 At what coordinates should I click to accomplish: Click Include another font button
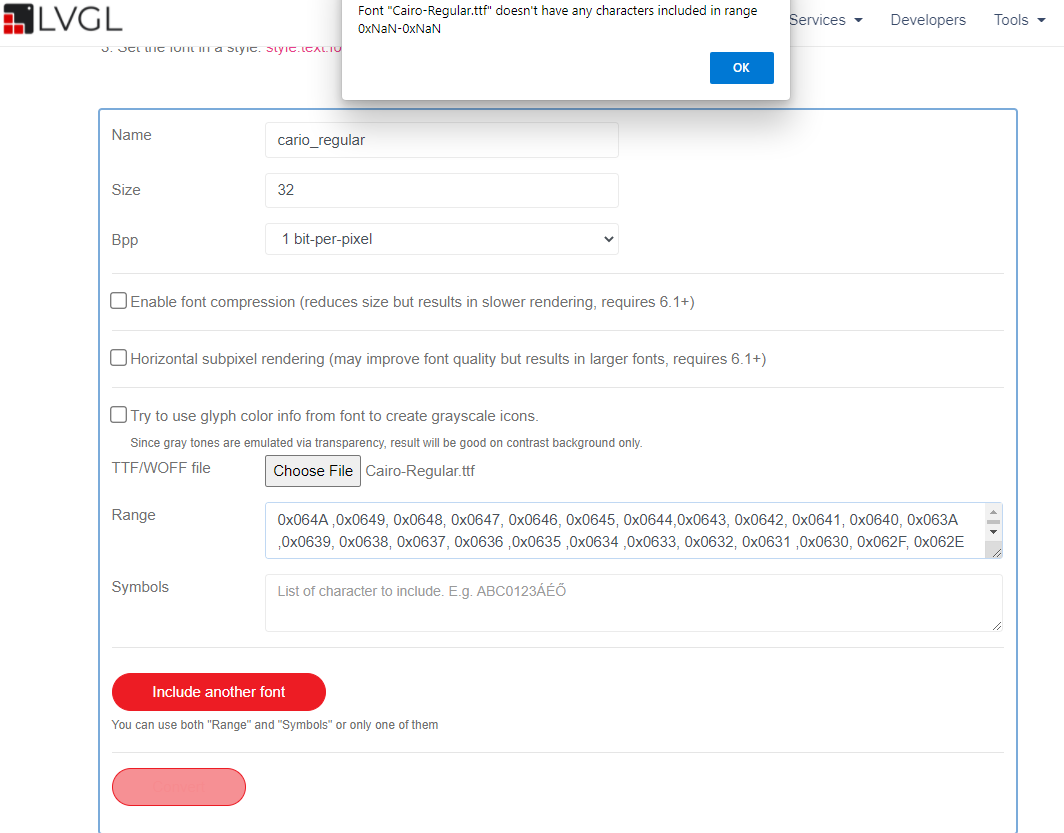click(218, 692)
